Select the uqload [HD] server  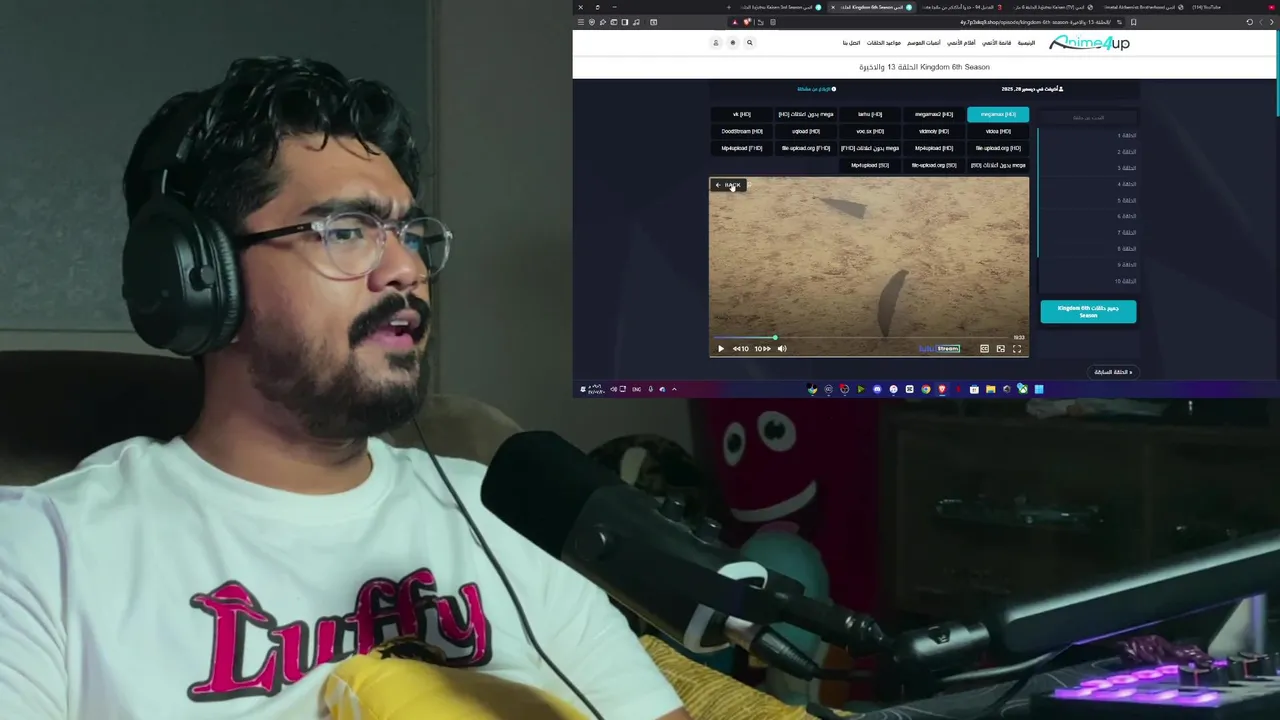click(806, 131)
